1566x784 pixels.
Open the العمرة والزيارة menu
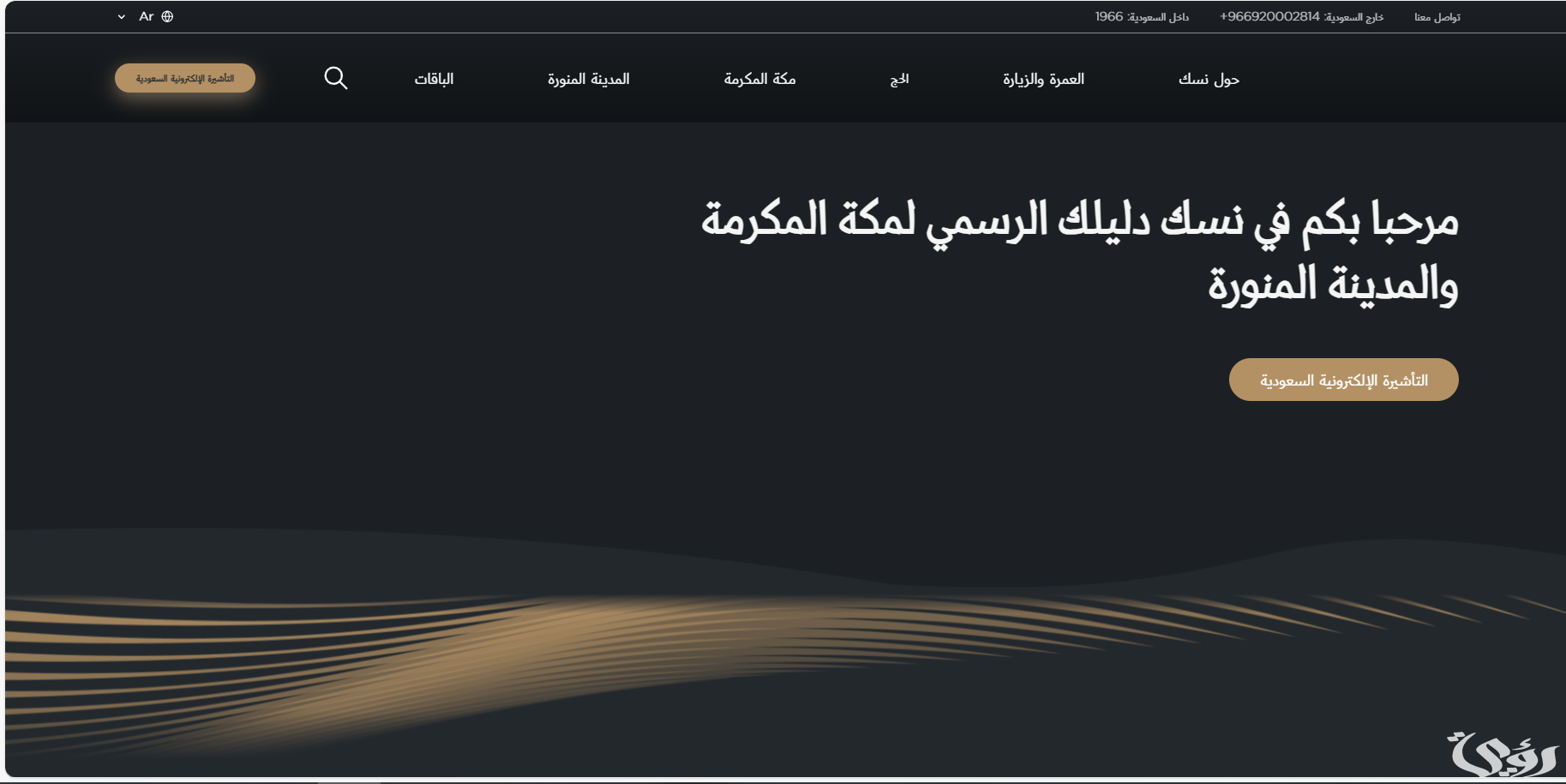1043,79
